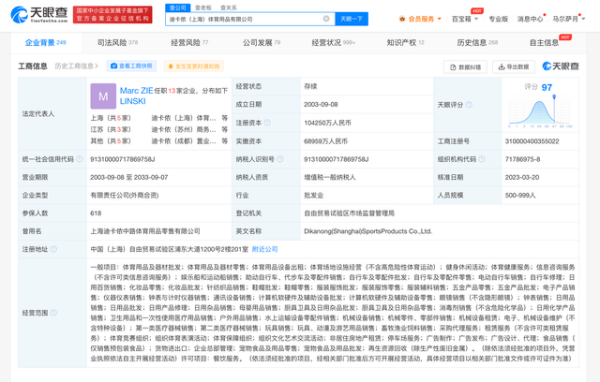This screenshot has width=600, height=382.
Task: Click the info icon next to 注册资本
Action: point(267,123)
